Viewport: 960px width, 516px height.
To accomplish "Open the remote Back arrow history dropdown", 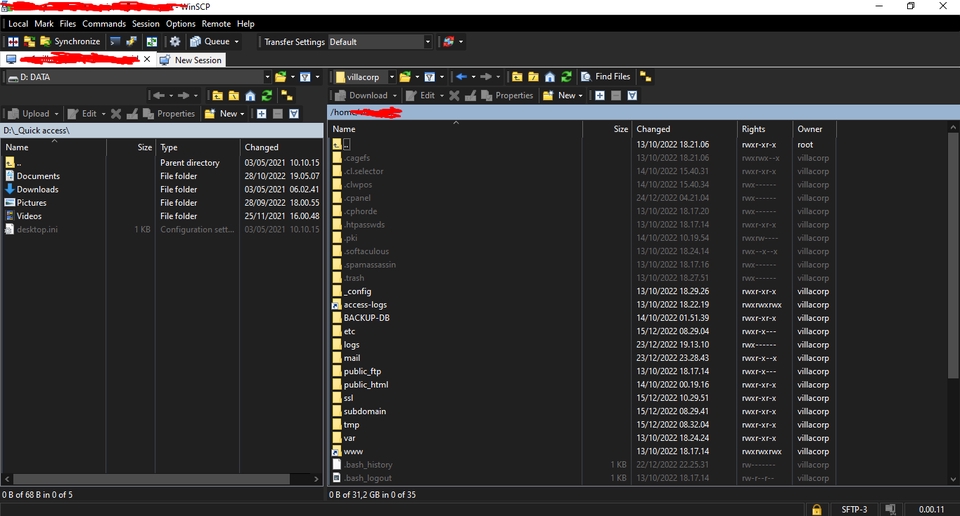I will pos(473,77).
